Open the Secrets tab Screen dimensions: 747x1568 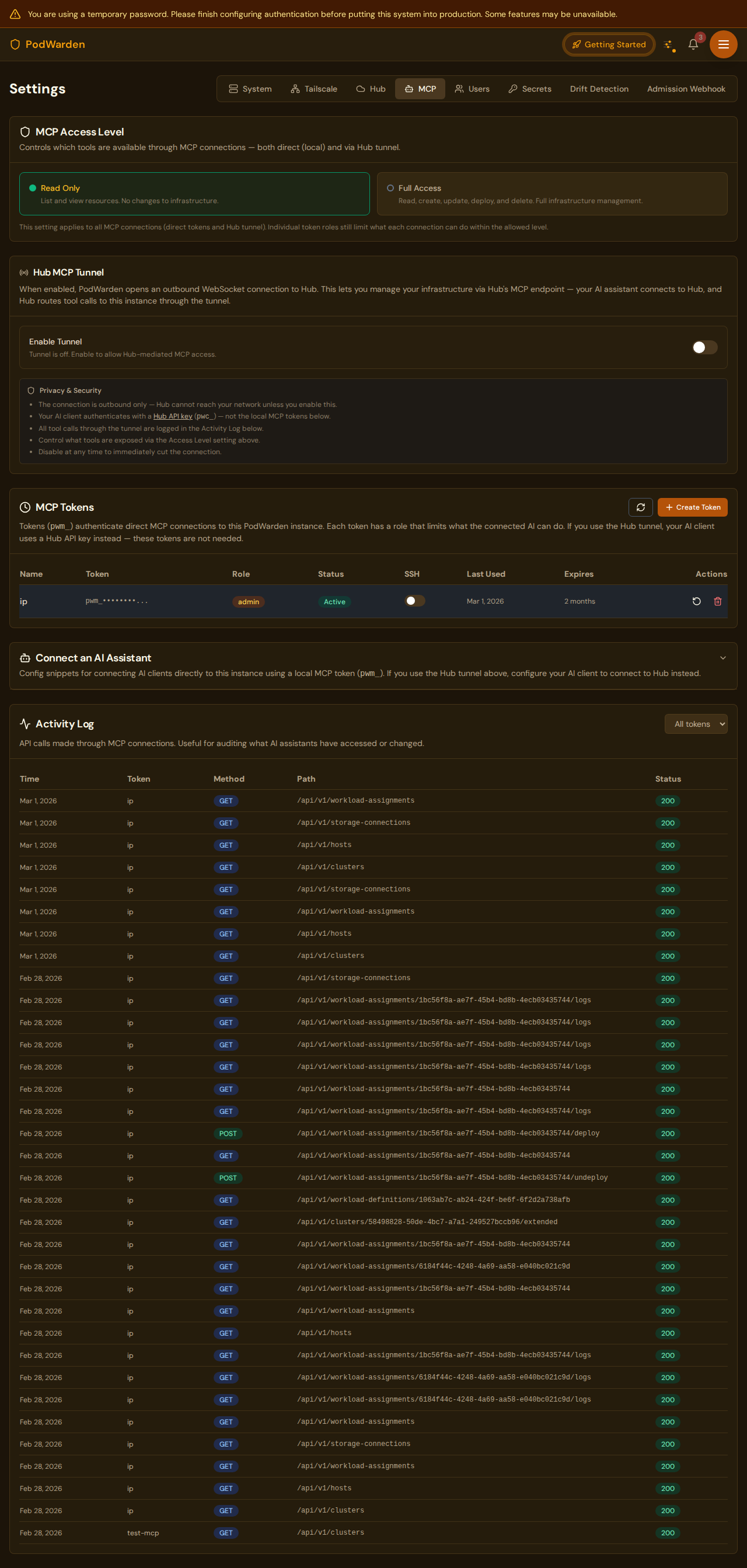click(x=530, y=89)
